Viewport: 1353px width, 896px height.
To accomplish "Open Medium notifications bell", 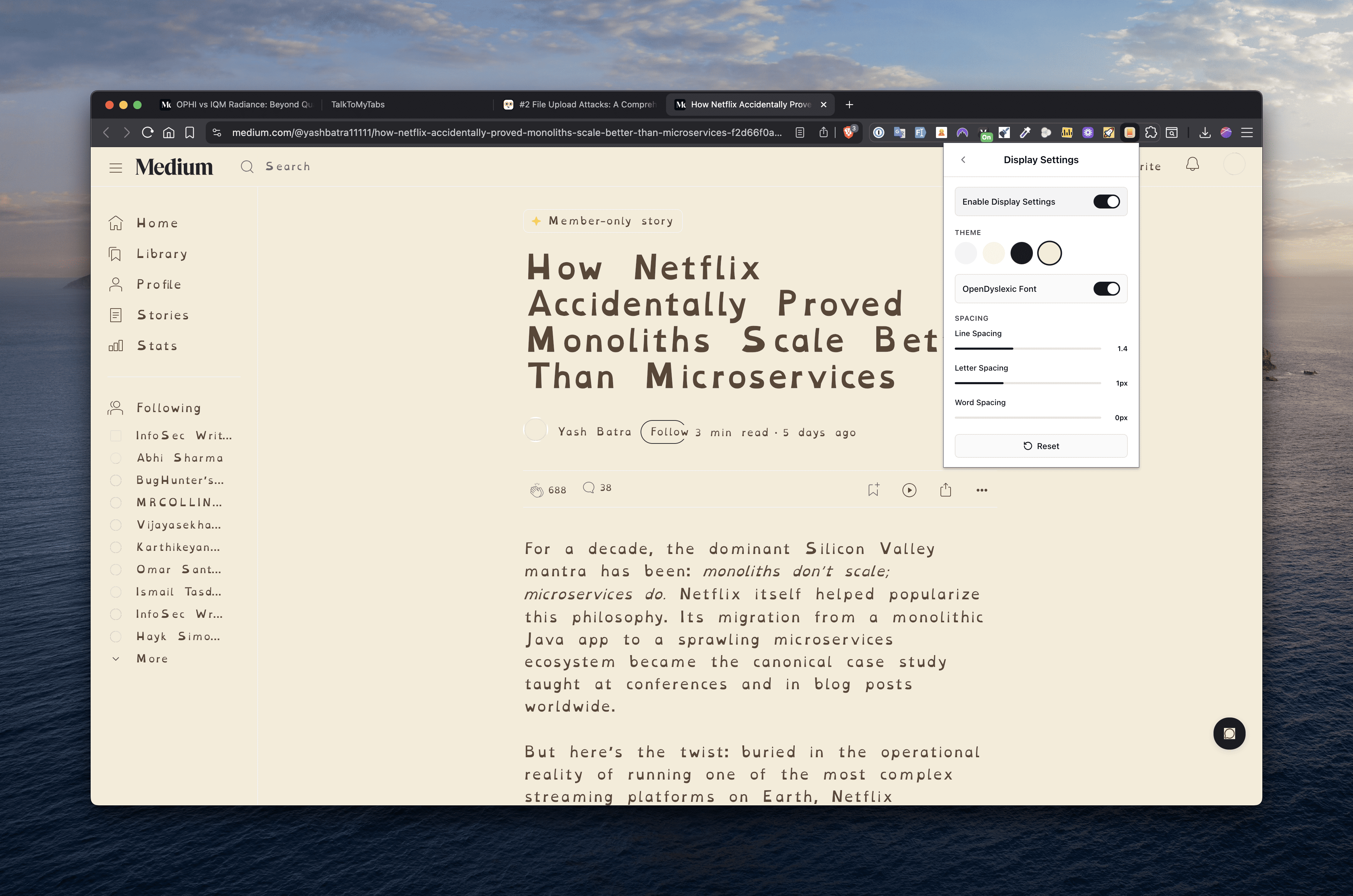I will click(x=1192, y=165).
